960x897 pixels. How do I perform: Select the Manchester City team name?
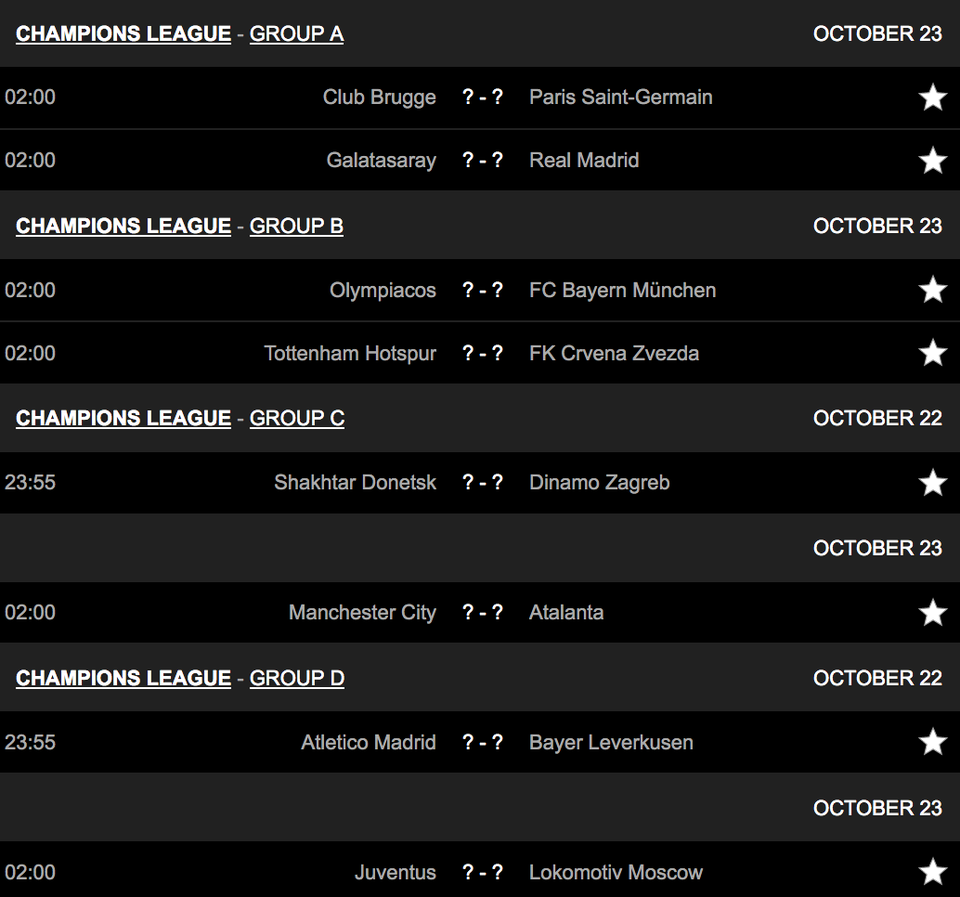pos(362,612)
